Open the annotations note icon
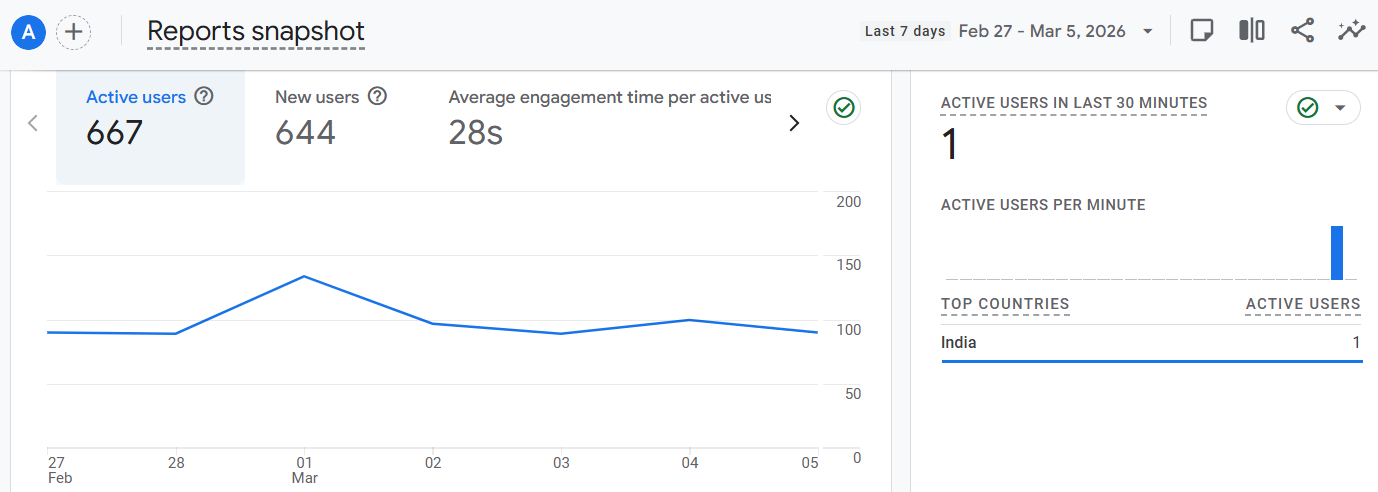 coord(1202,31)
